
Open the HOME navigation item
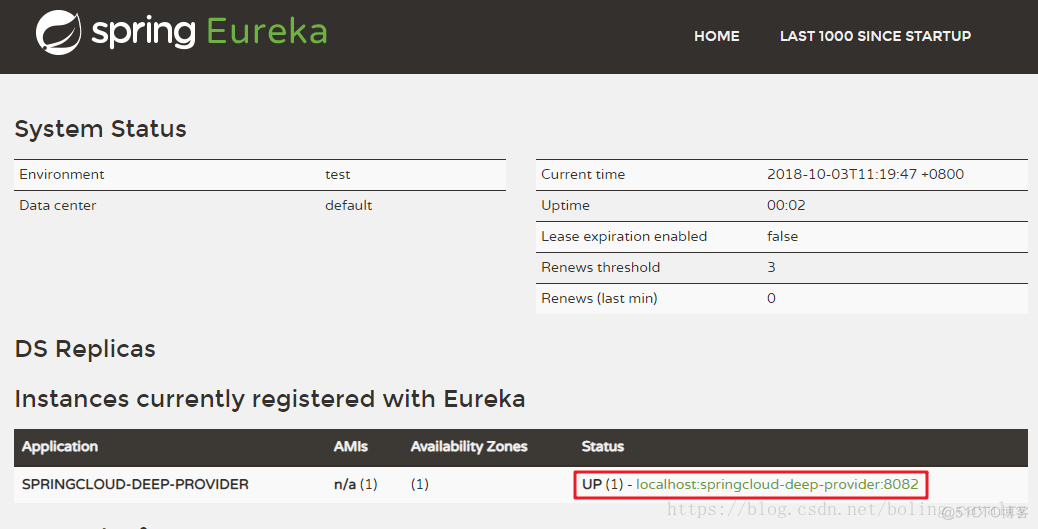point(716,36)
